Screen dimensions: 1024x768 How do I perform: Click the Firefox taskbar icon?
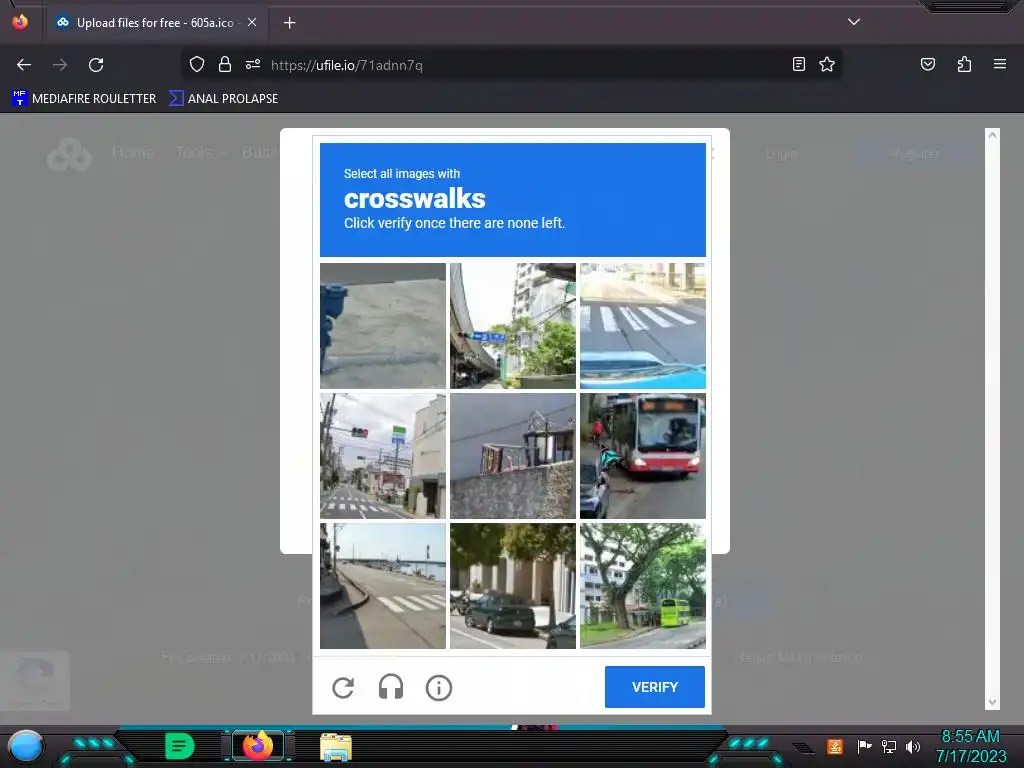(258, 746)
